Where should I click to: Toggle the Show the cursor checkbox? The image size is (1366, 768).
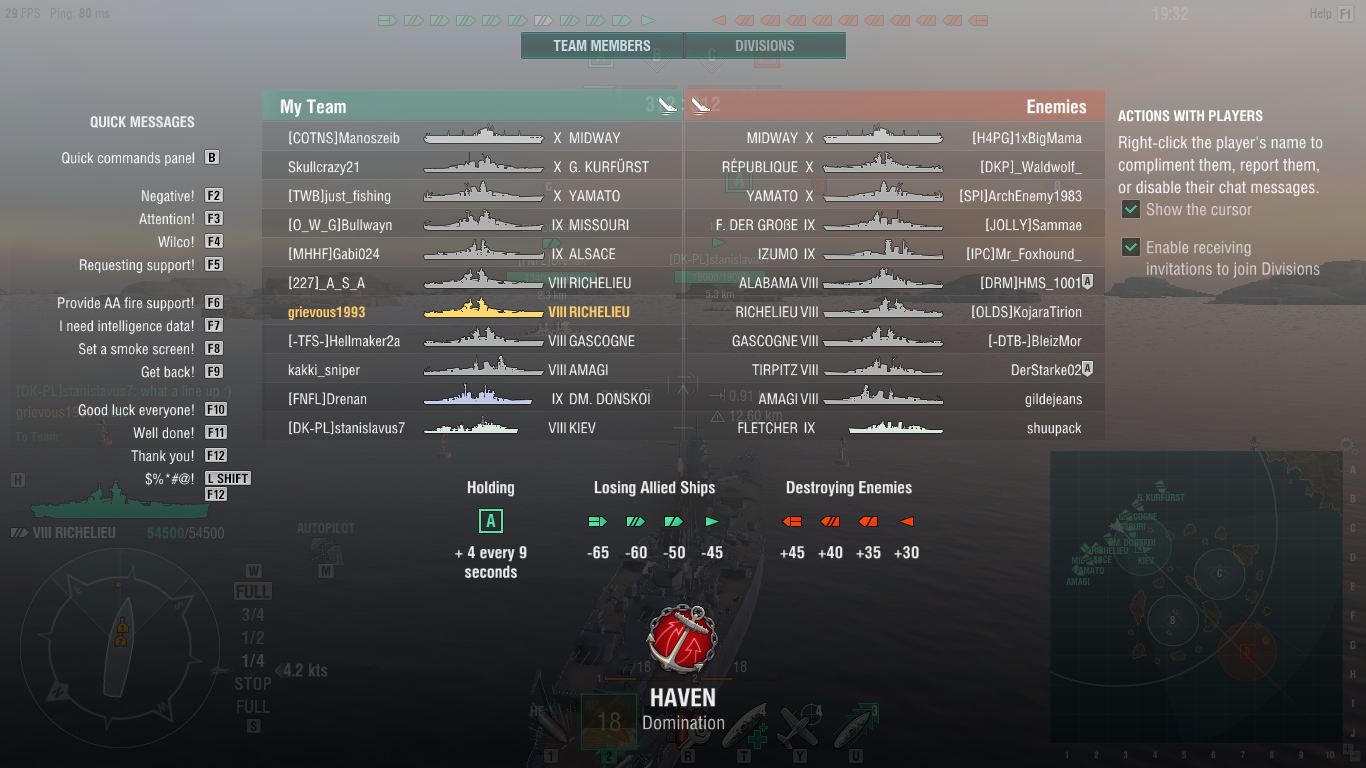1131,209
